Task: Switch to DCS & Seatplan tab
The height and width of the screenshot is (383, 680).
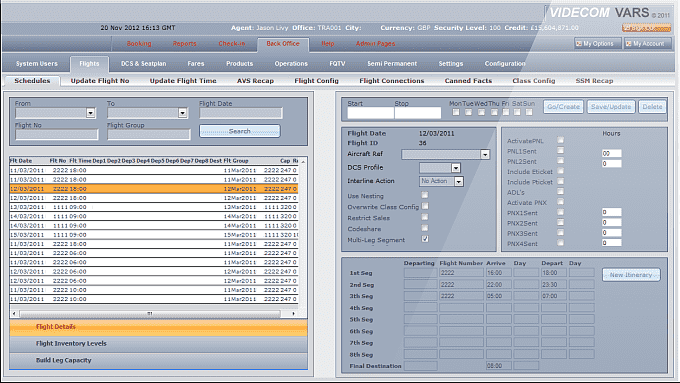Action: (x=144, y=64)
